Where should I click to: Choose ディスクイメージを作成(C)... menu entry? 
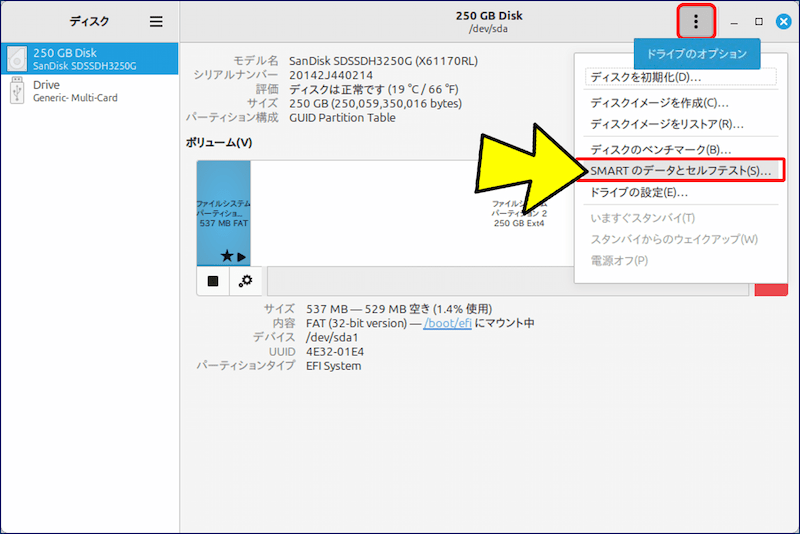[681, 103]
